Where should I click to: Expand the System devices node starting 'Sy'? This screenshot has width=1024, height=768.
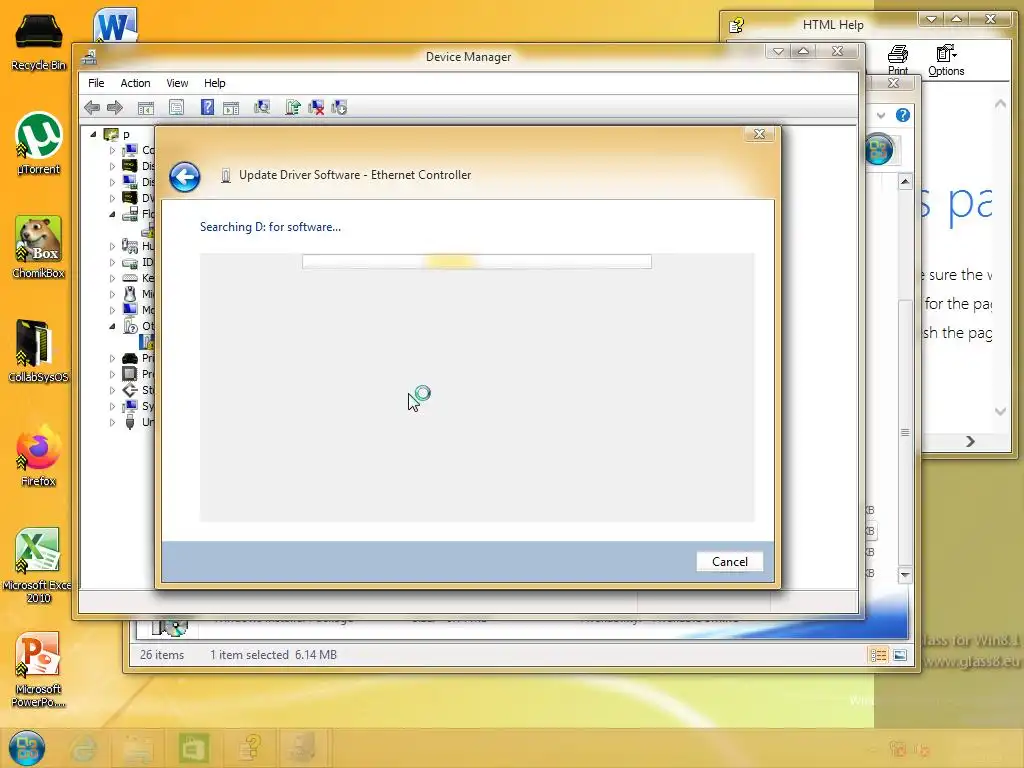112,406
